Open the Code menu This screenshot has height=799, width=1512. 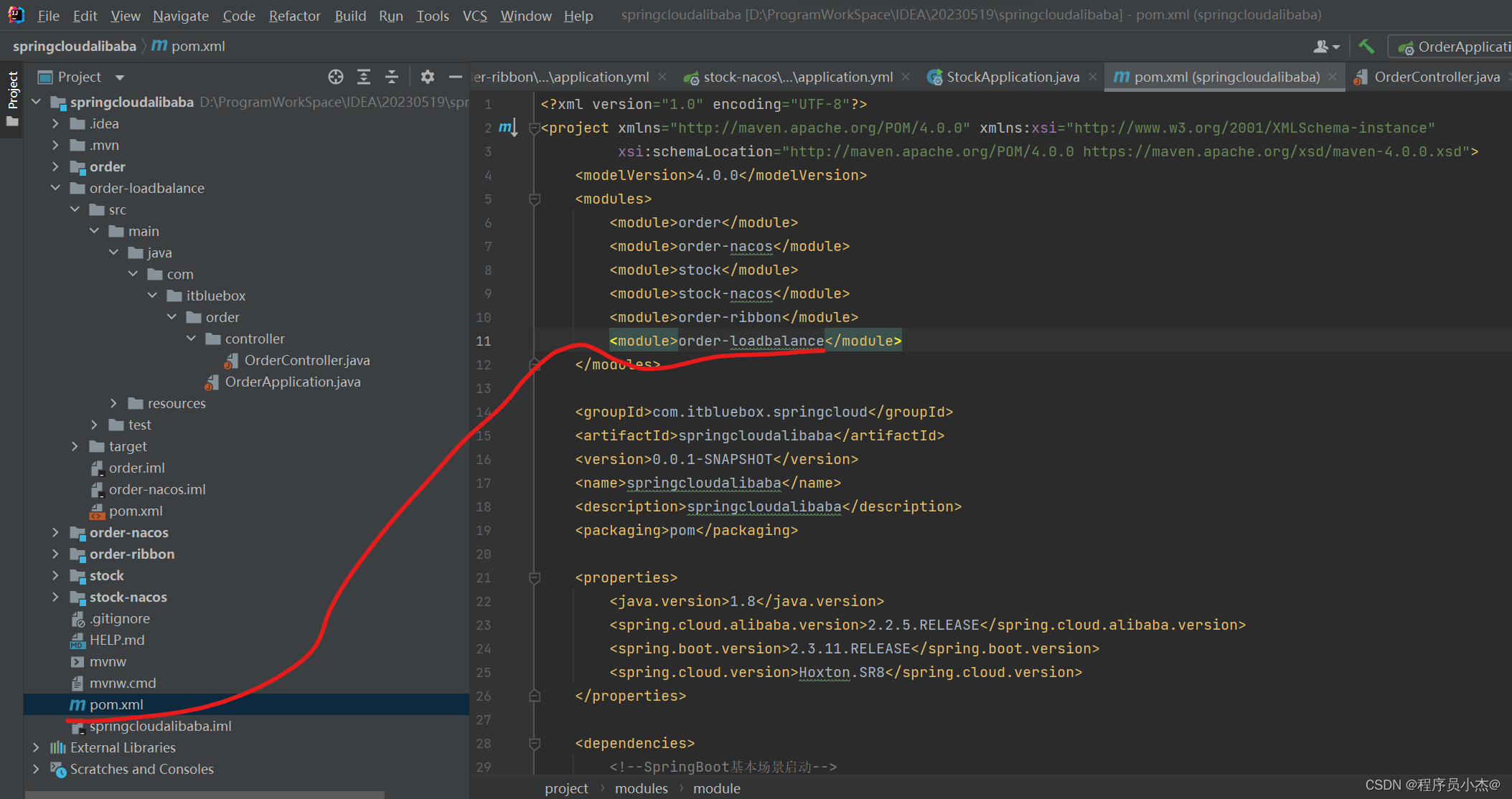[239, 16]
